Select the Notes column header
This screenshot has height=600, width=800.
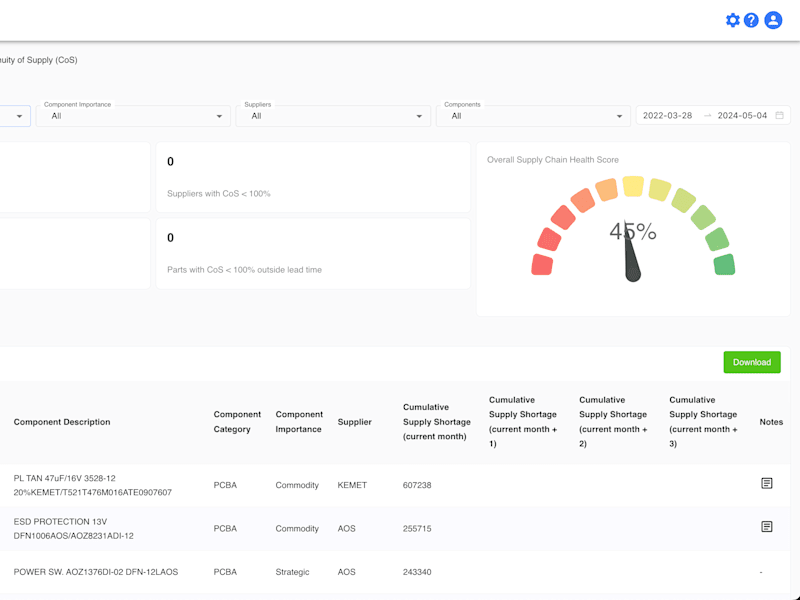[x=771, y=422]
